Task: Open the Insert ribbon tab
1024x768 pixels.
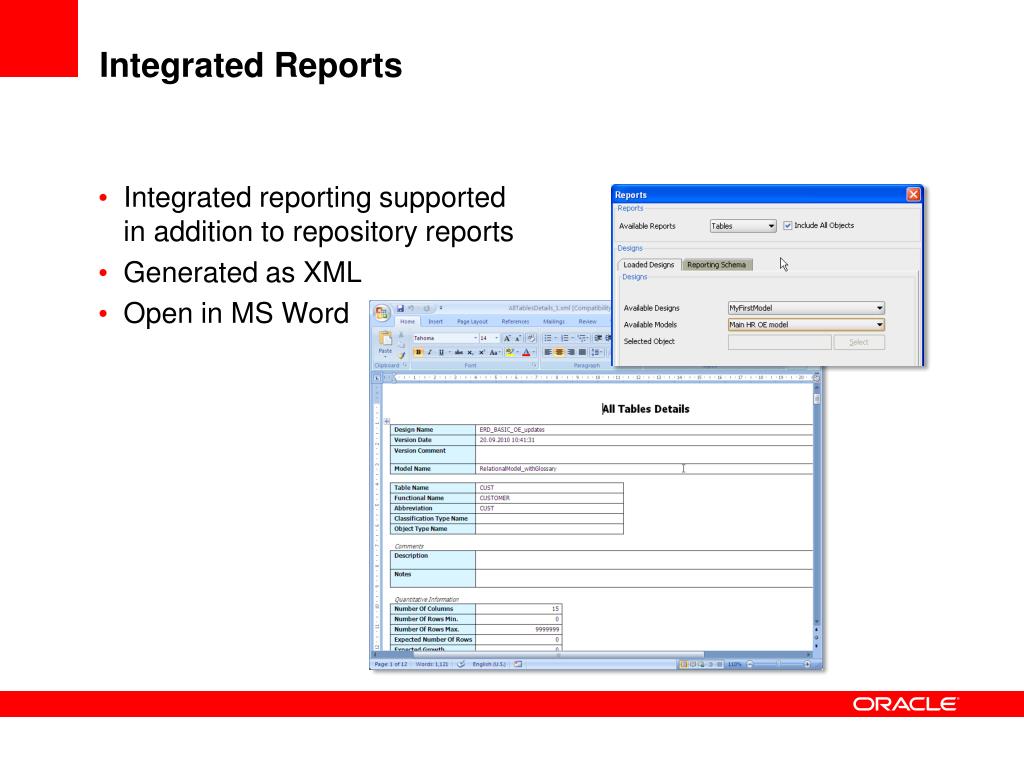Action: point(436,322)
